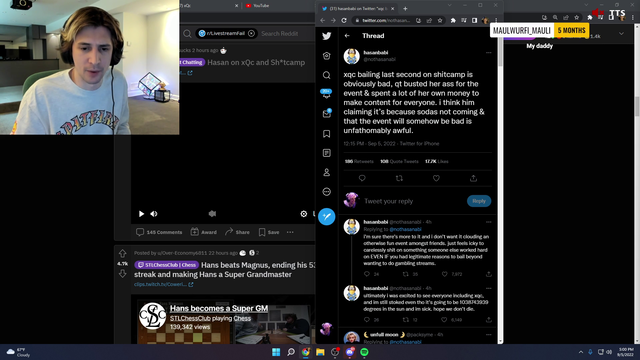Open hasanabi profile name on main tweet
Viewport: 640px width, 360px height.
click(376, 53)
